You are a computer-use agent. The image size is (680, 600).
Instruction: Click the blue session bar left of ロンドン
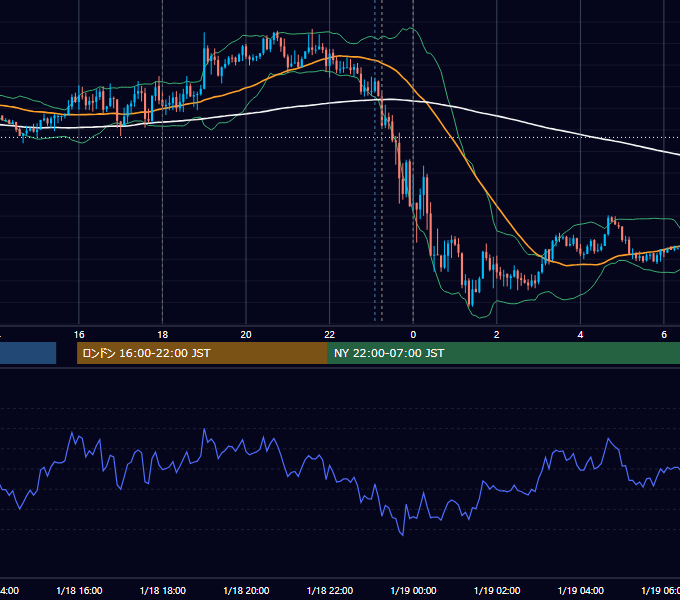(x=28, y=353)
